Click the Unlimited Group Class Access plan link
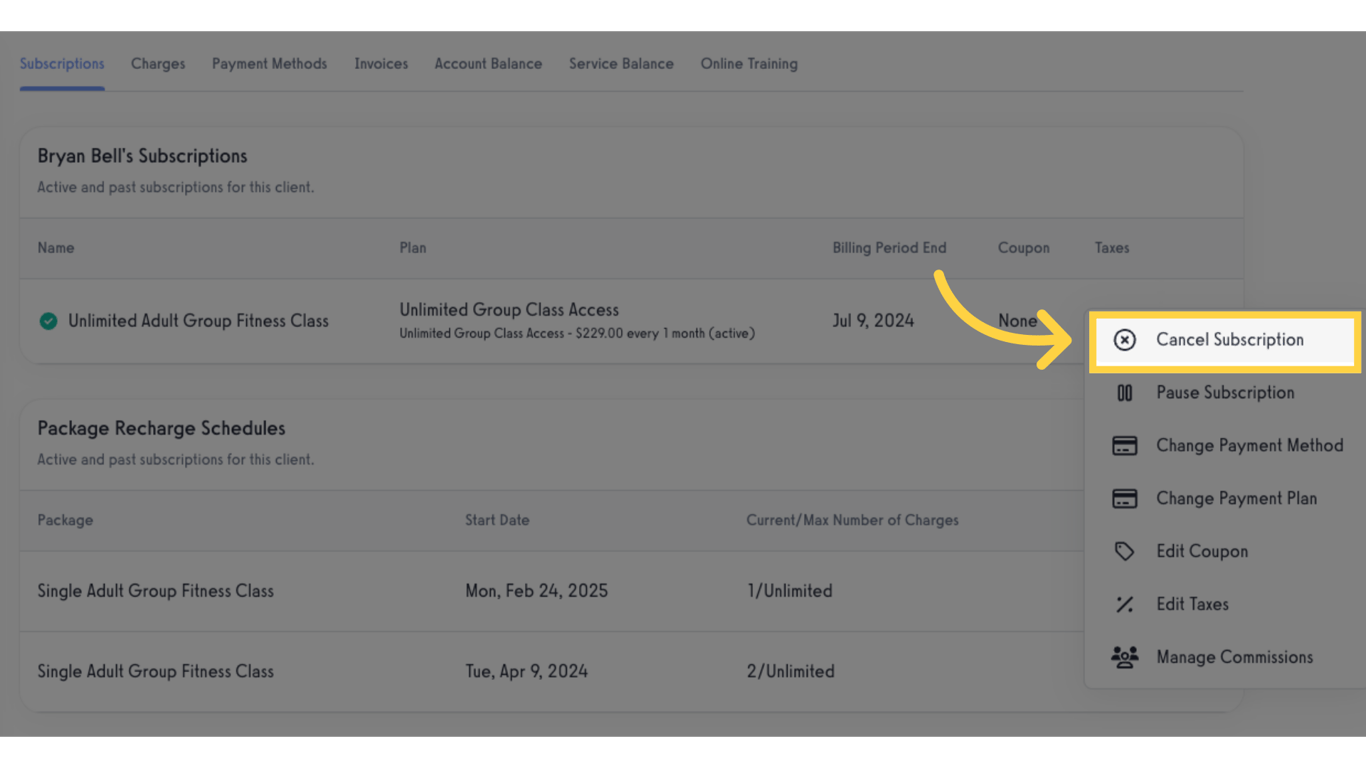Viewport: 1366px width, 768px height. [x=509, y=310]
